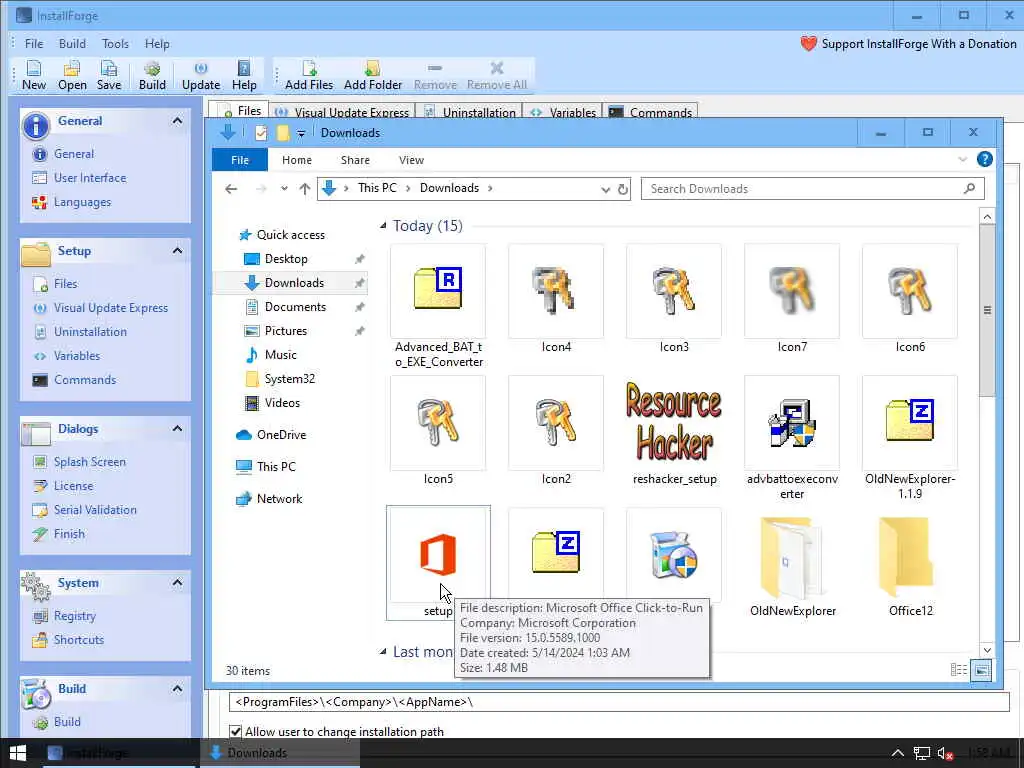Collapse the Setup sidebar group

tap(177, 251)
